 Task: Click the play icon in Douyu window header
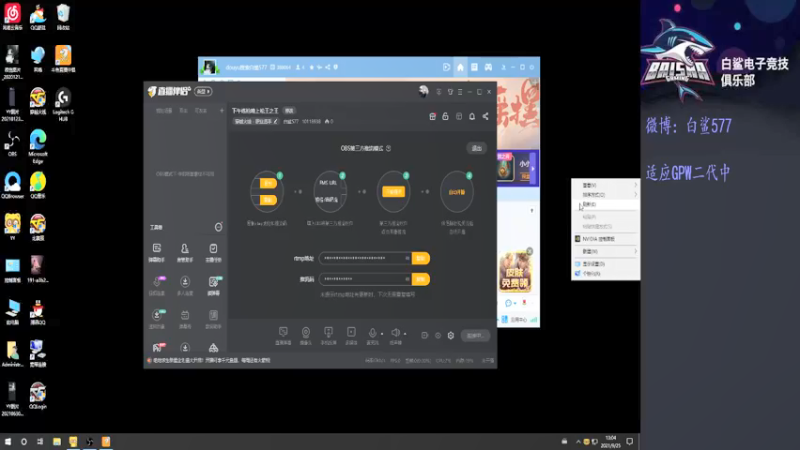[x=446, y=67]
